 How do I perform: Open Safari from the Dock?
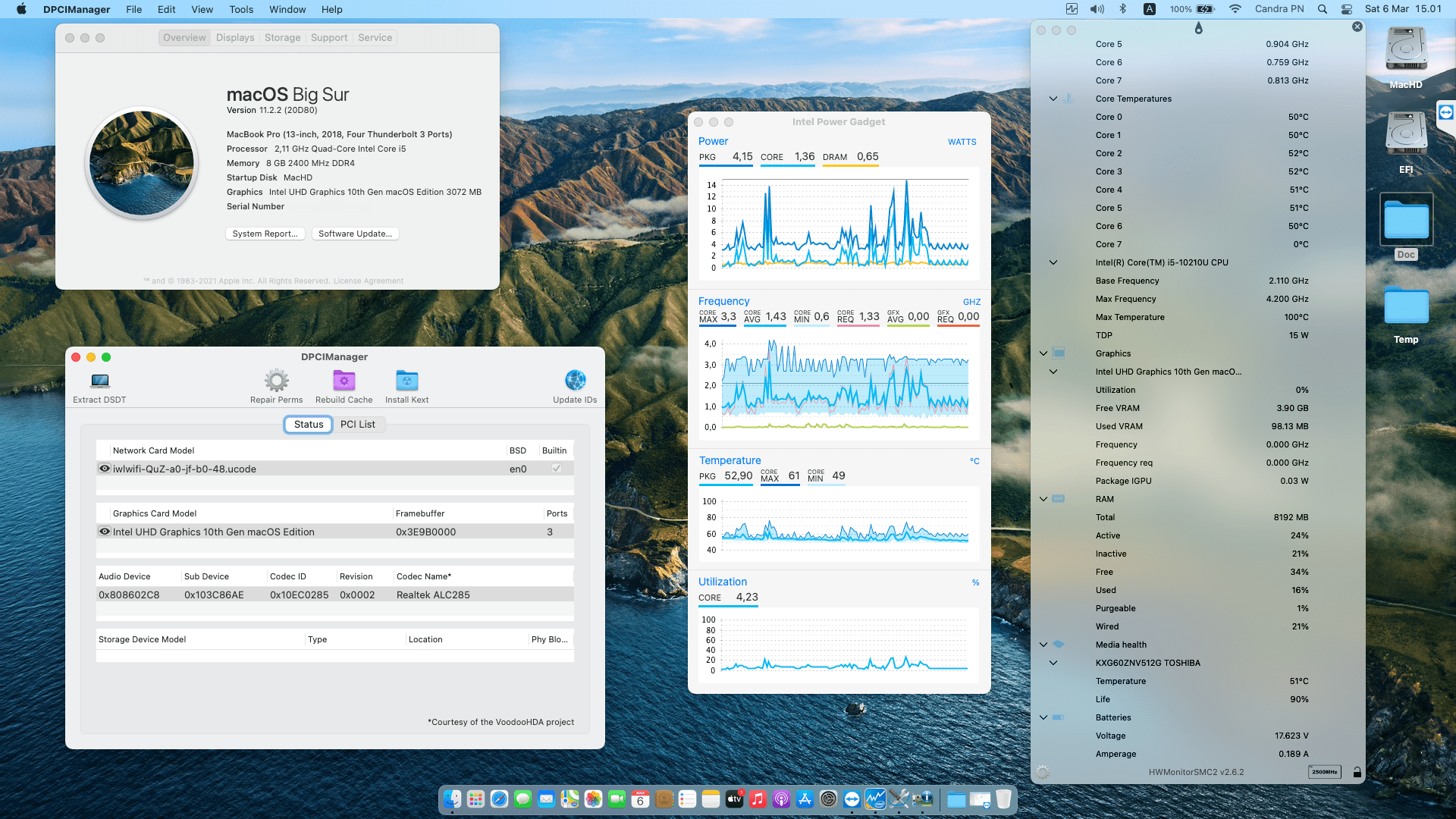coord(499,799)
